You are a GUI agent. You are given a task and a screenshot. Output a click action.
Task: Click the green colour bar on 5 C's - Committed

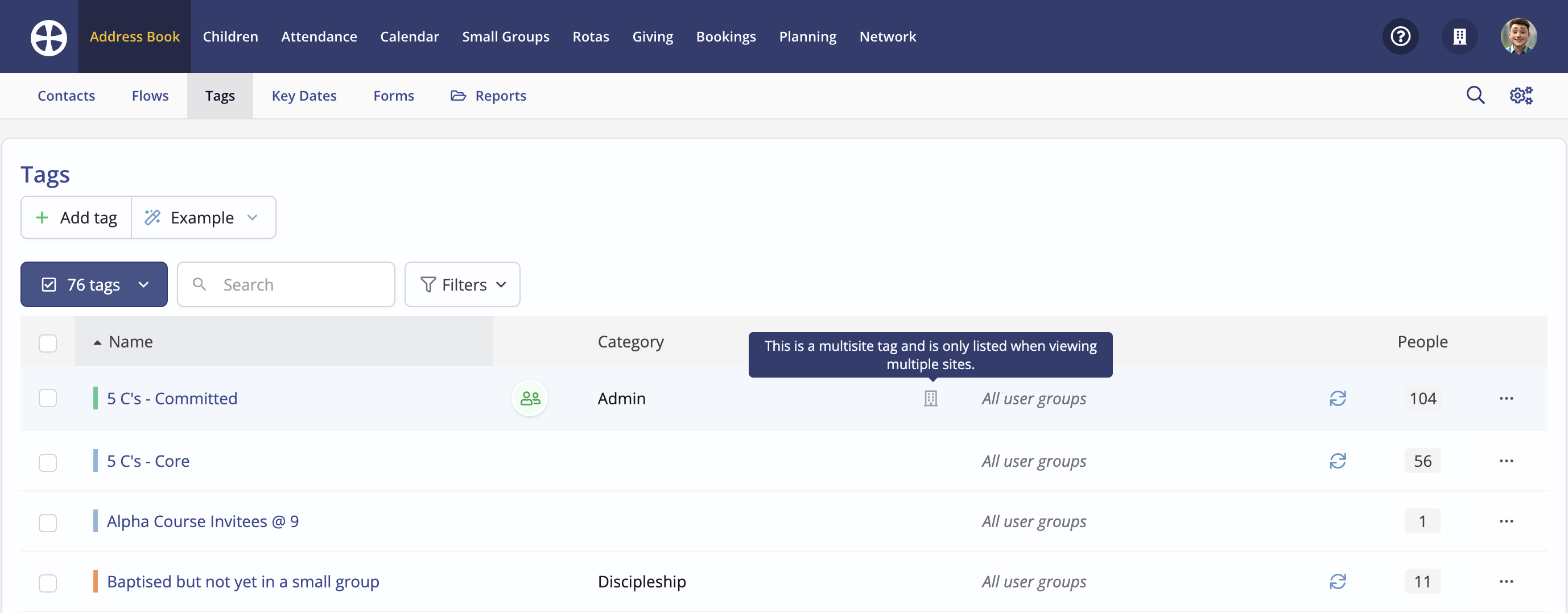point(95,398)
